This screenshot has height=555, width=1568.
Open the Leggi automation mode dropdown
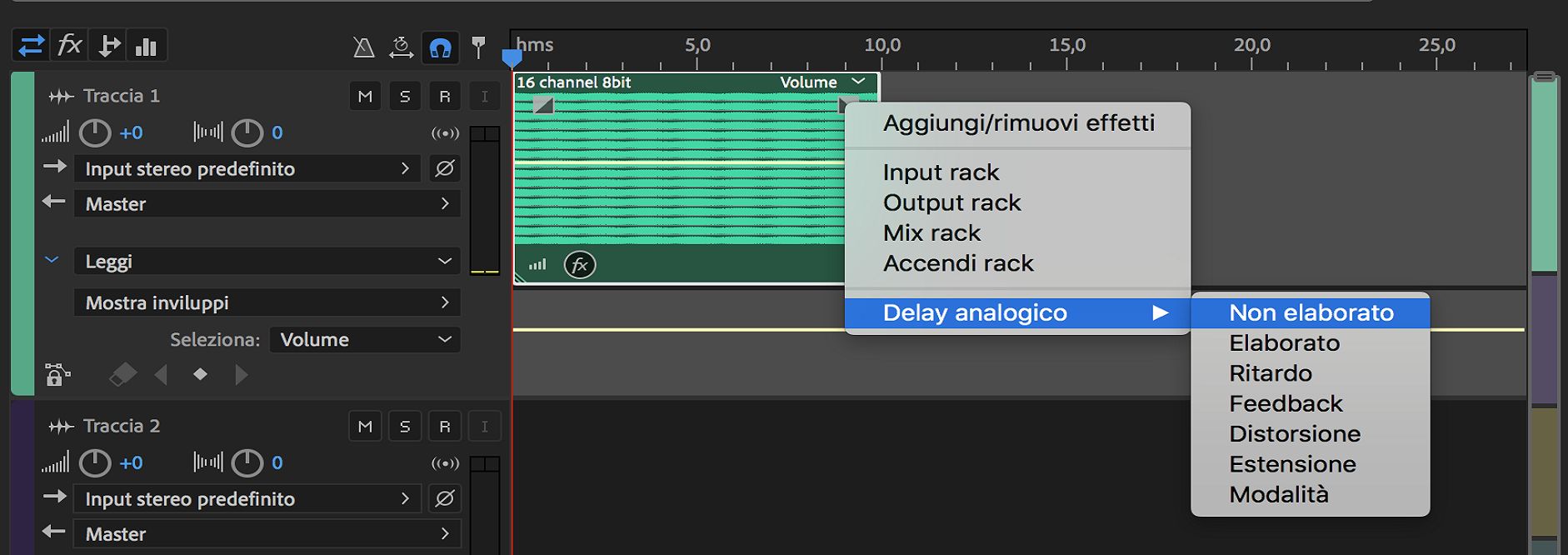point(267,262)
